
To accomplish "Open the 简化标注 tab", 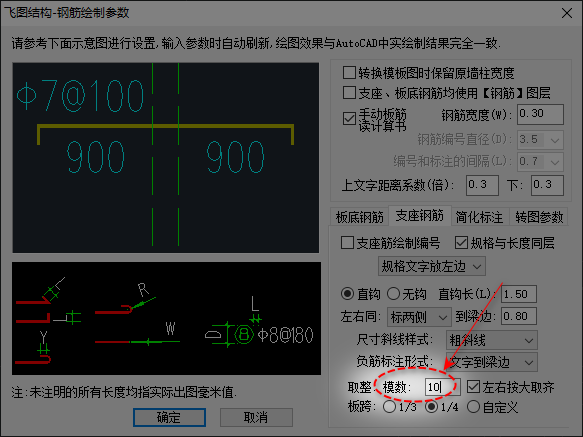I will 479,217.
